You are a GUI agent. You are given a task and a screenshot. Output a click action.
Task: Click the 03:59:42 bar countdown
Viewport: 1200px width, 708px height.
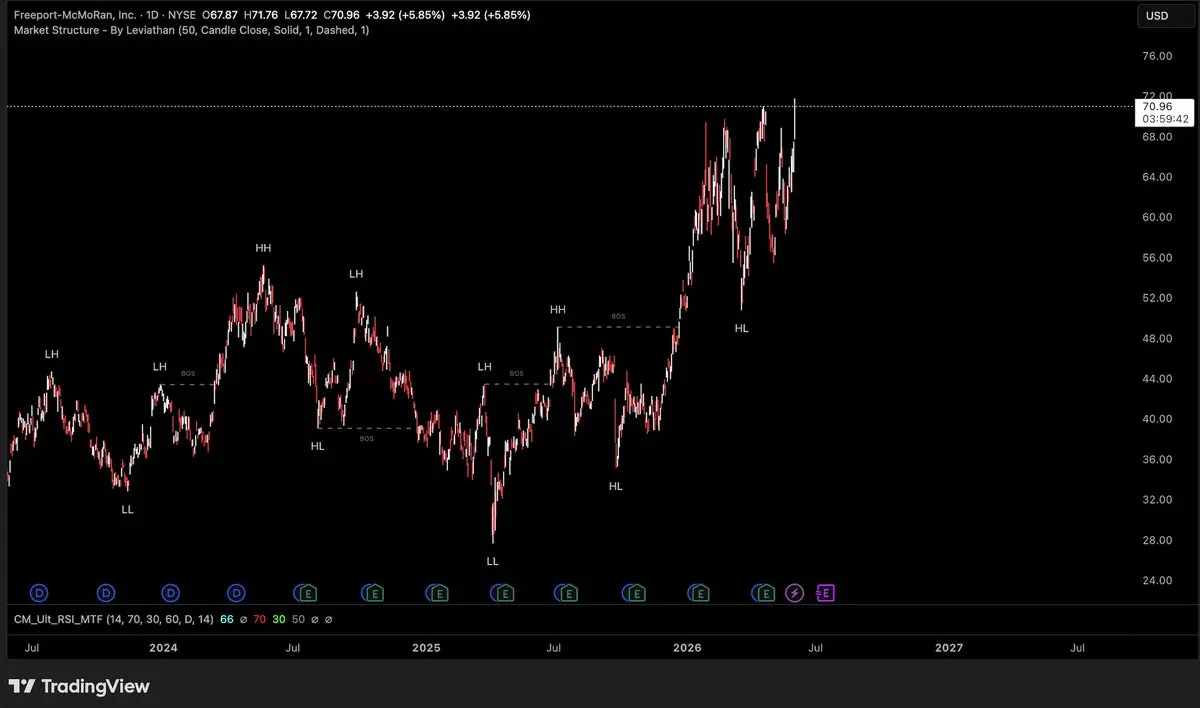1165,118
